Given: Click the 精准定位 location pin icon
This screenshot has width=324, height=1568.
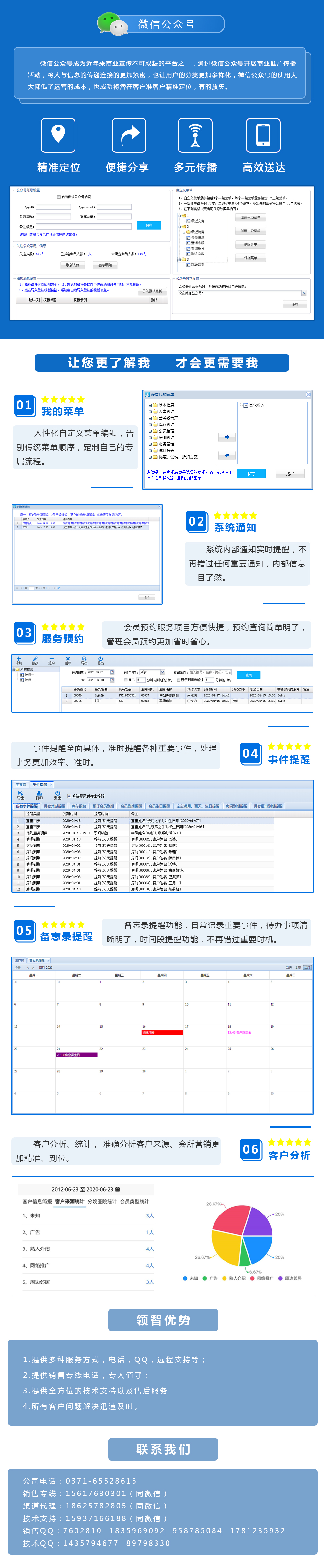Looking at the screenshot, I should (58, 135).
